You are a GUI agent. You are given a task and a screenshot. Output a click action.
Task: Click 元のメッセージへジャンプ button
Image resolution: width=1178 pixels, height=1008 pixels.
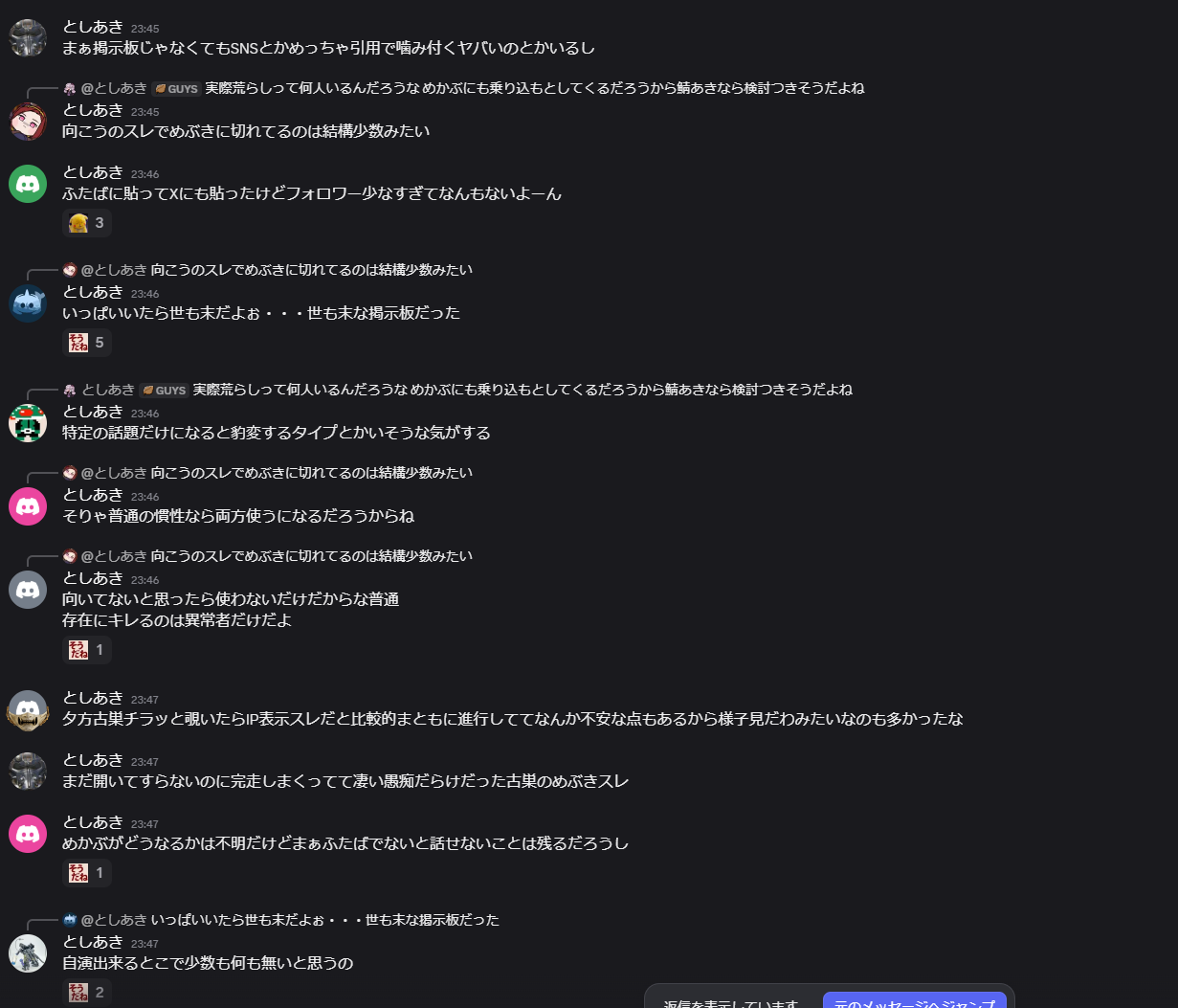(x=914, y=999)
